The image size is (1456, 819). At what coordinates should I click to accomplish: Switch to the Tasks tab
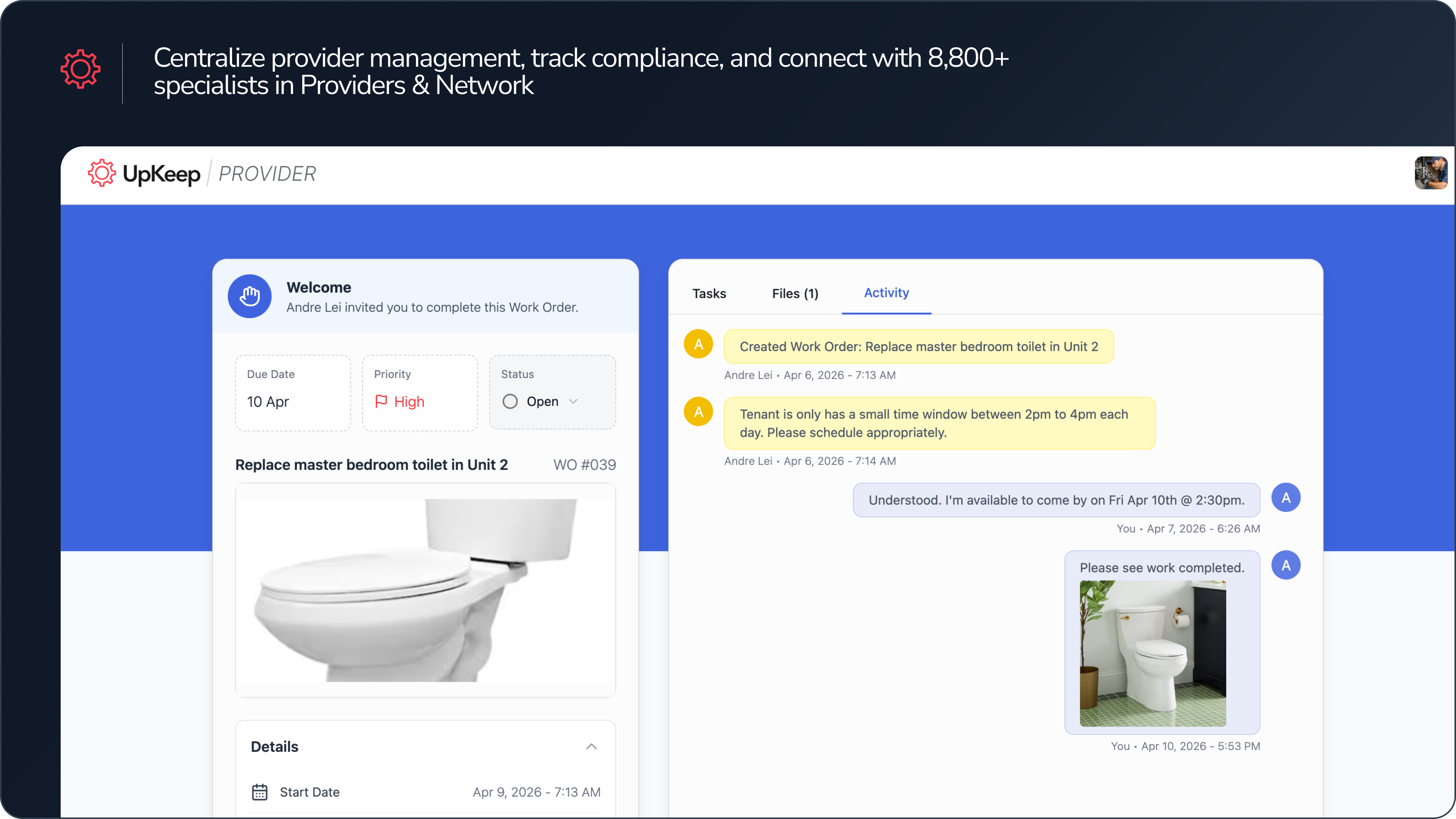click(x=709, y=293)
